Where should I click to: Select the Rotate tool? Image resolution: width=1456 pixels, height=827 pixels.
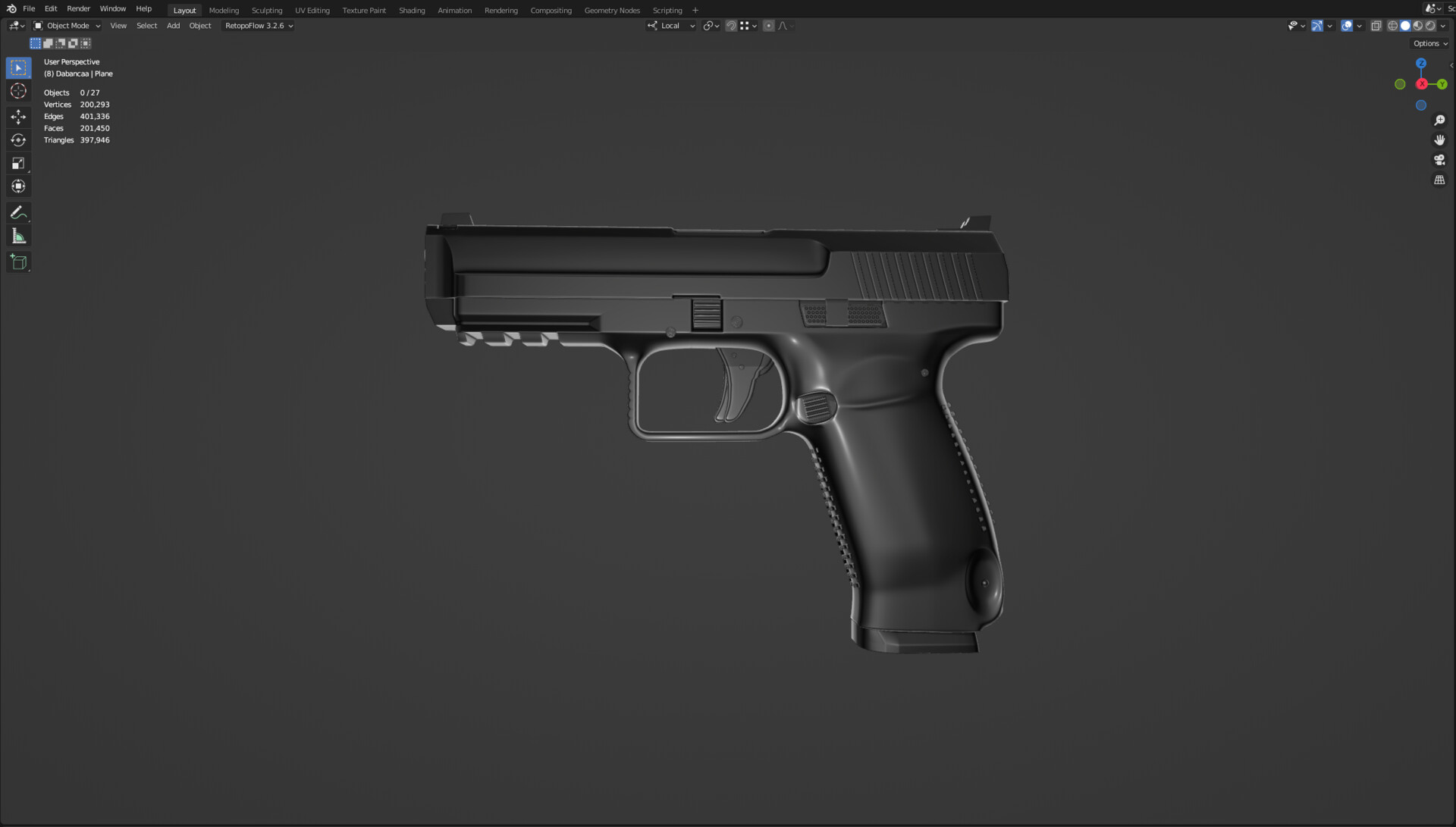(x=18, y=140)
